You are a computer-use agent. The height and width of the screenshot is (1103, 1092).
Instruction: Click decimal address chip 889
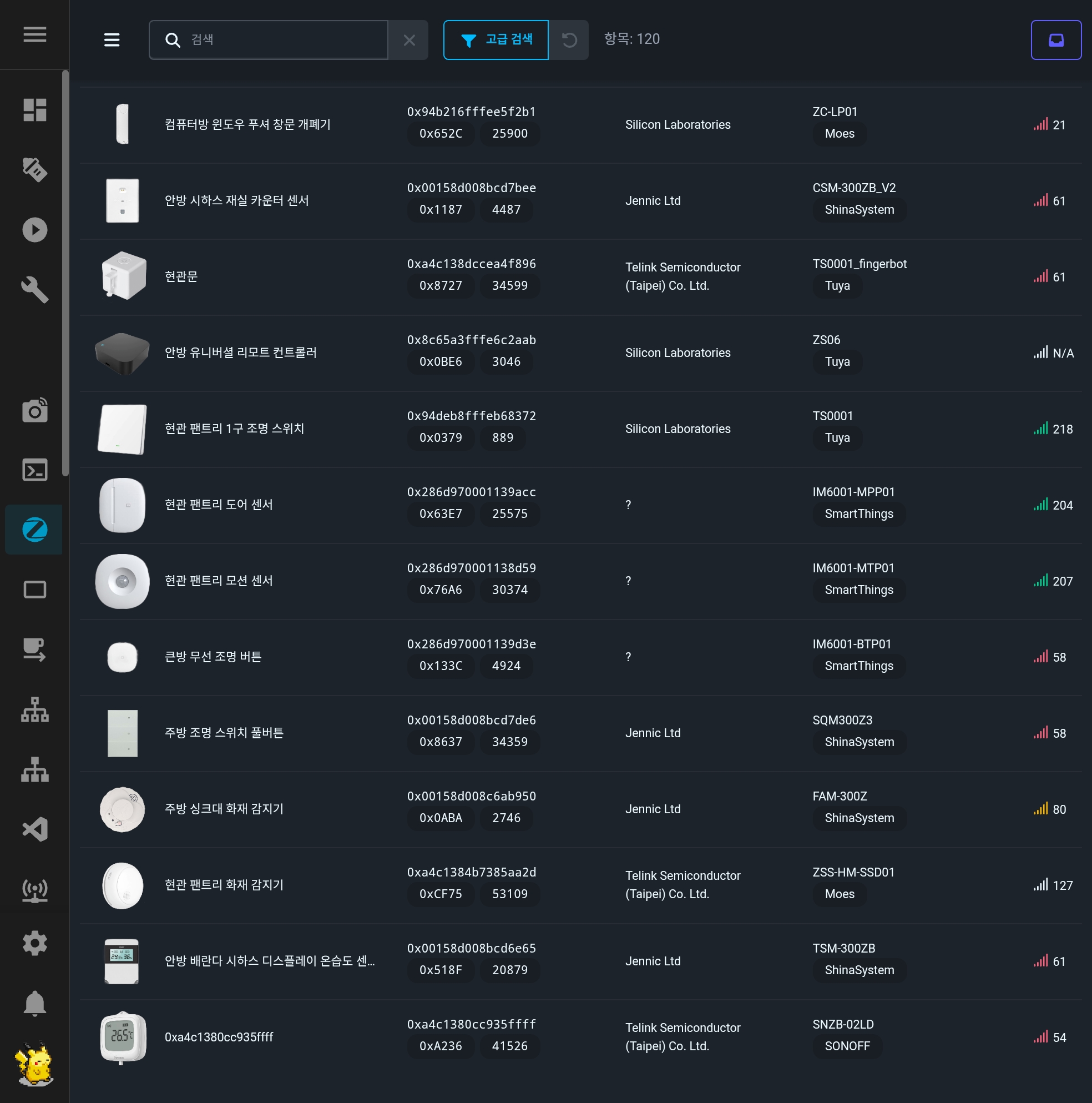[503, 437]
